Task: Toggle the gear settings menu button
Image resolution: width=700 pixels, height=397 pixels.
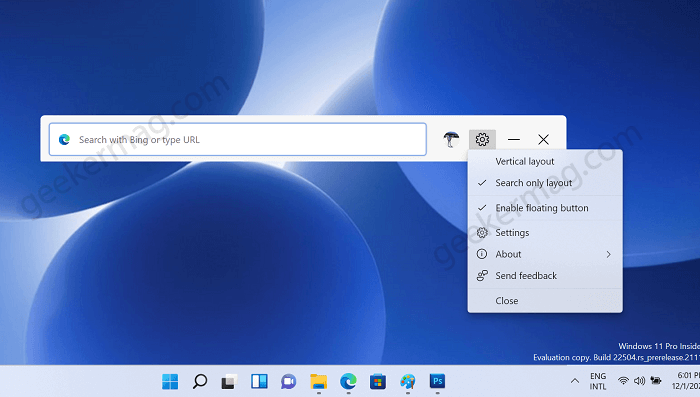Action: 482,139
